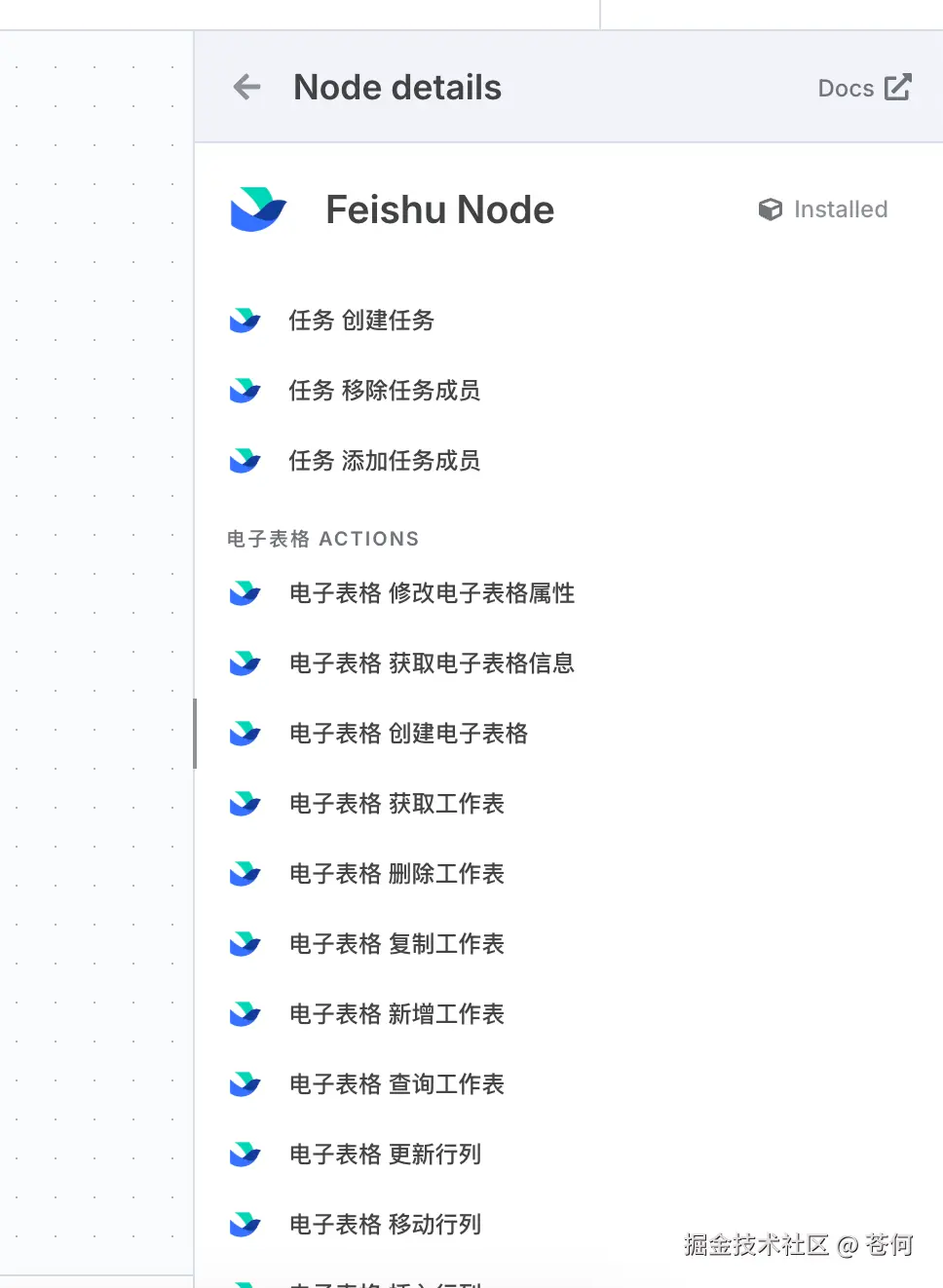Select the 任务 移除任务成员 action
The image size is (943, 1288).
point(385,391)
